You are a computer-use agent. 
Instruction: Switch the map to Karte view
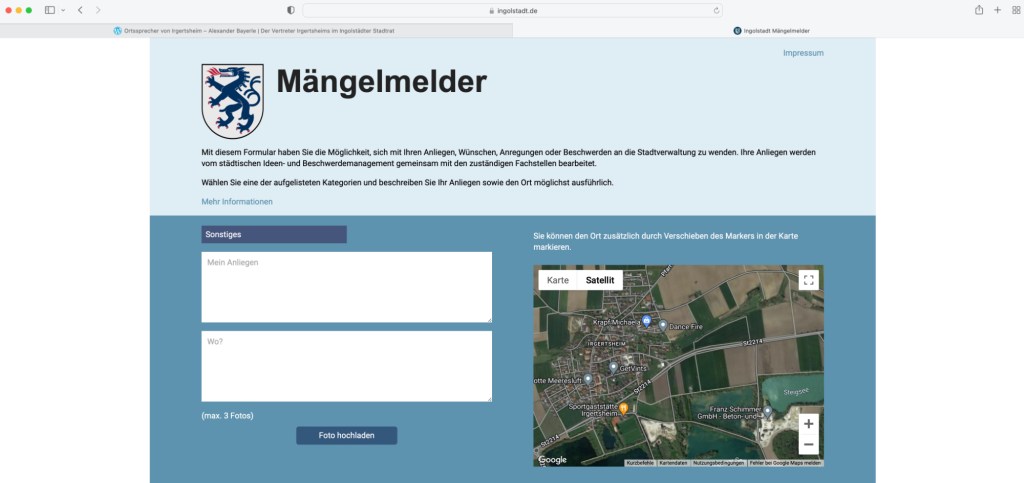(x=558, y=280)
